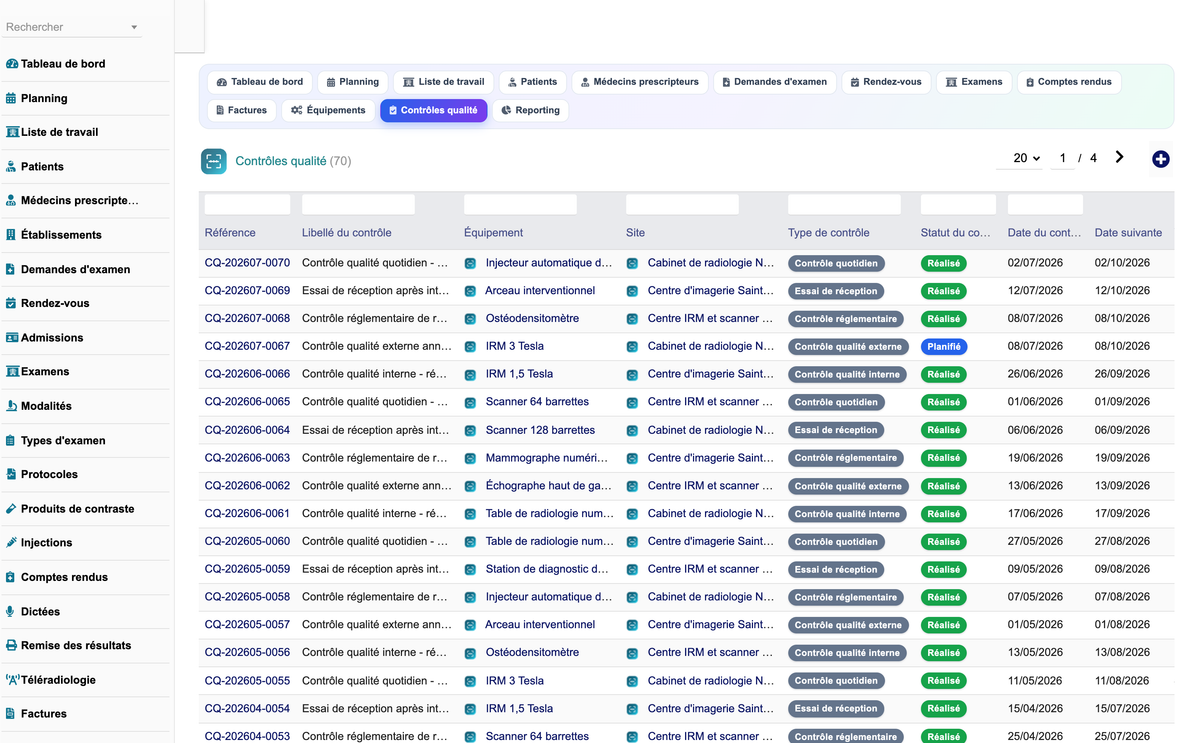1200x743 pixels.
Task: Click the Équipement filter input field
Action: click(520, 204)
